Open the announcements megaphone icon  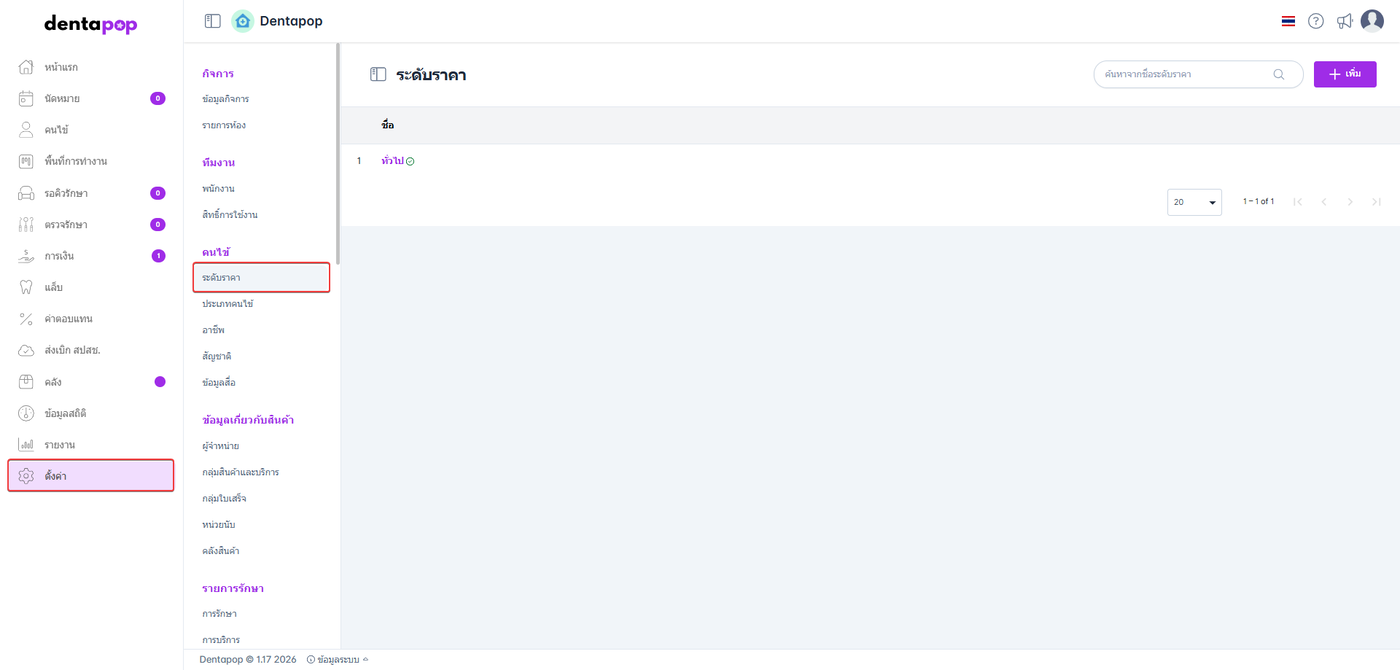coord(1345,21)
